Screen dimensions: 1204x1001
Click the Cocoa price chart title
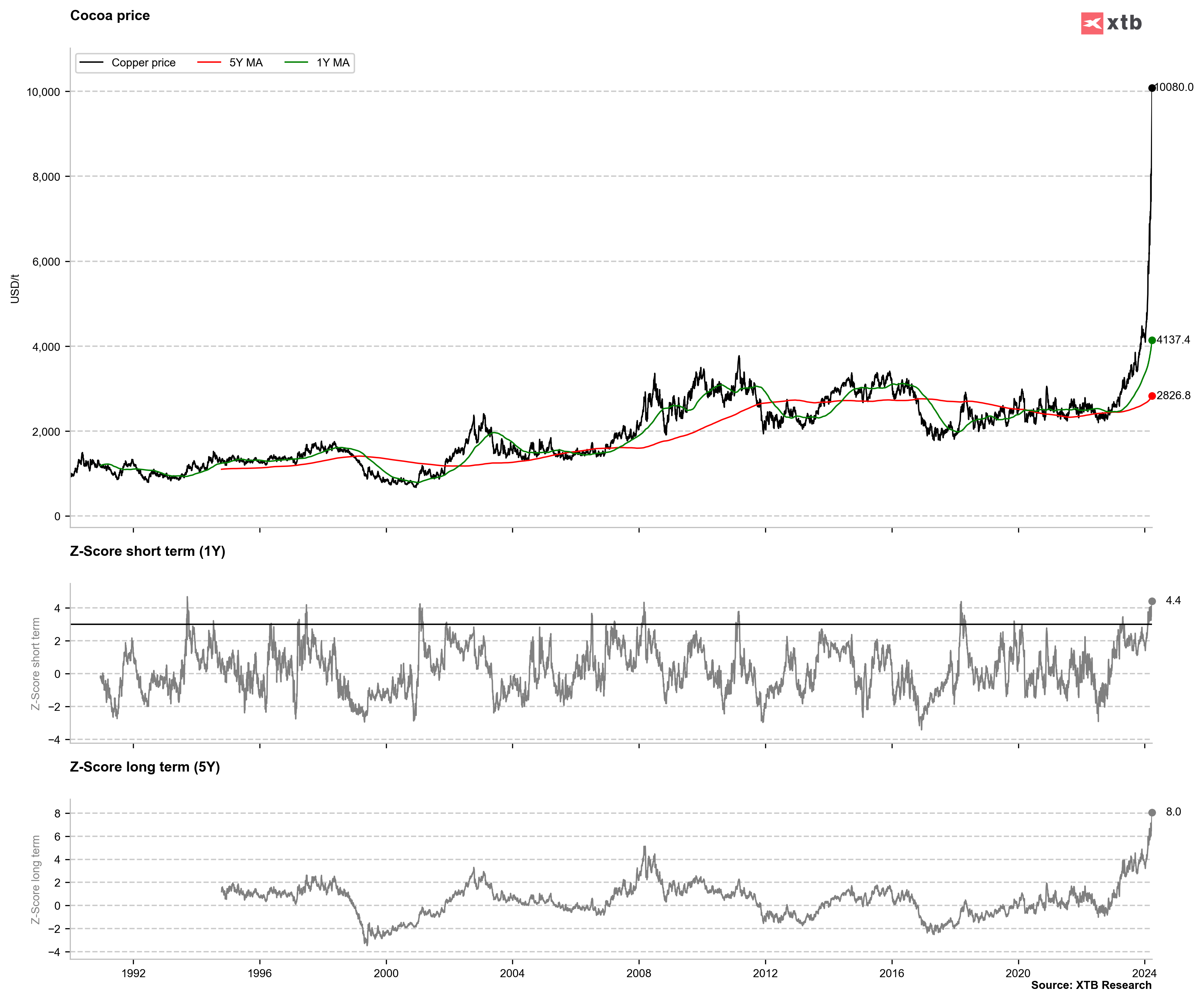click(x=109, y=15)
